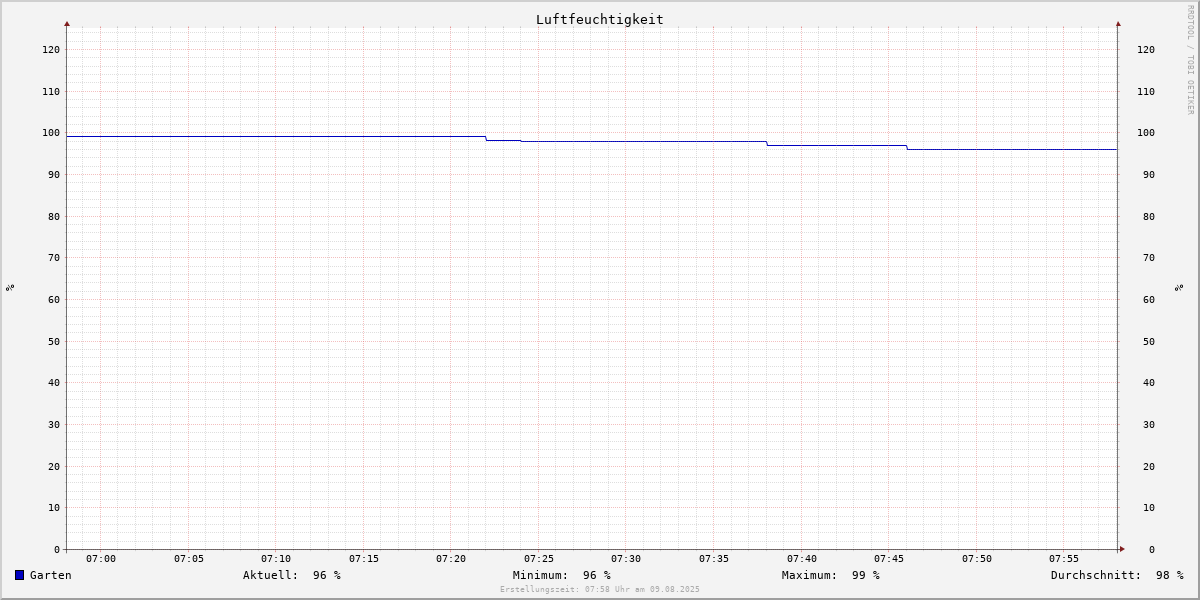The width and height of the screenshot is (1200, 600).
Task: Click the left y-axis 10 label
Action: pos(54,508)
